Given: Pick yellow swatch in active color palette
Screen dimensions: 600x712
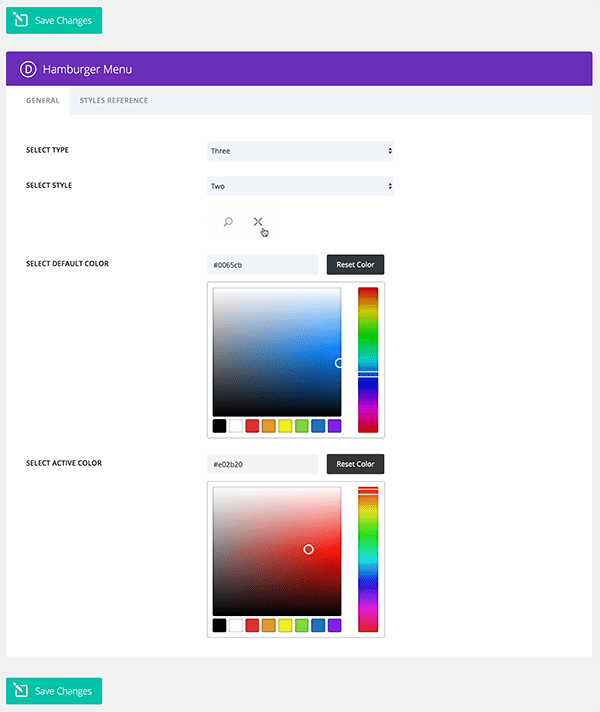Looking at the screenshot, I should tap(285, 625).
